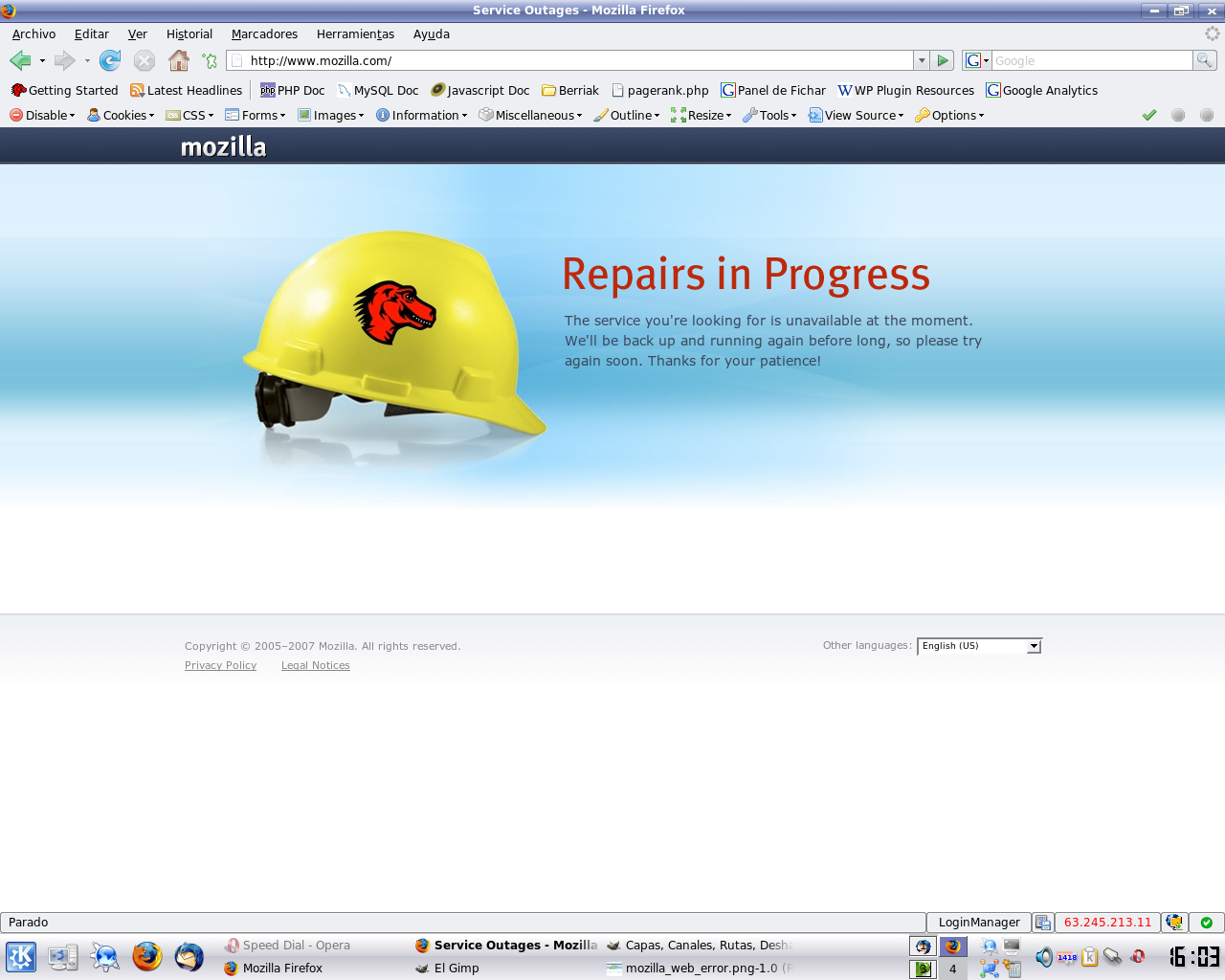Open the Cookies toolbar dropdown
Viewport: 1225px width, 980px height.
(x=121, y=115)
